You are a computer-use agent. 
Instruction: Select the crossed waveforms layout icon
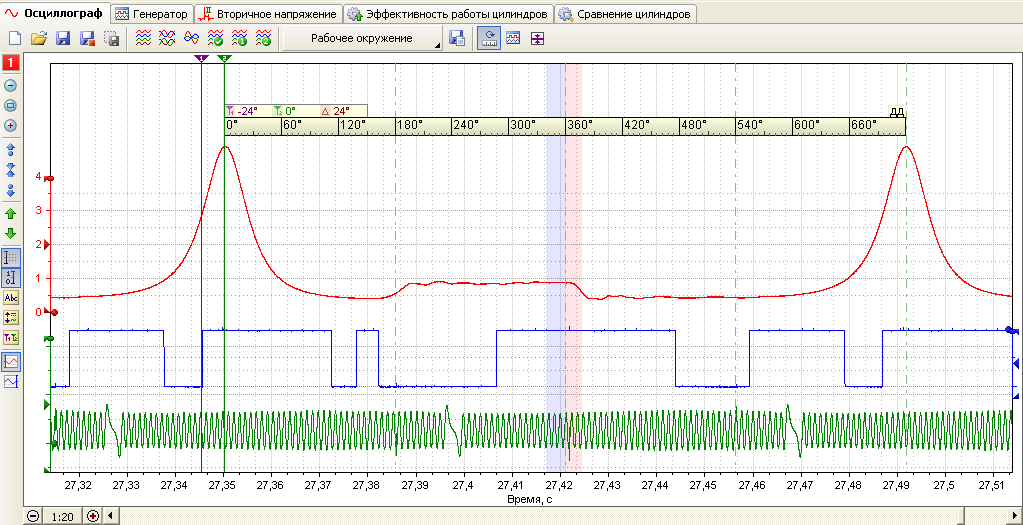(x=167, y=38)
